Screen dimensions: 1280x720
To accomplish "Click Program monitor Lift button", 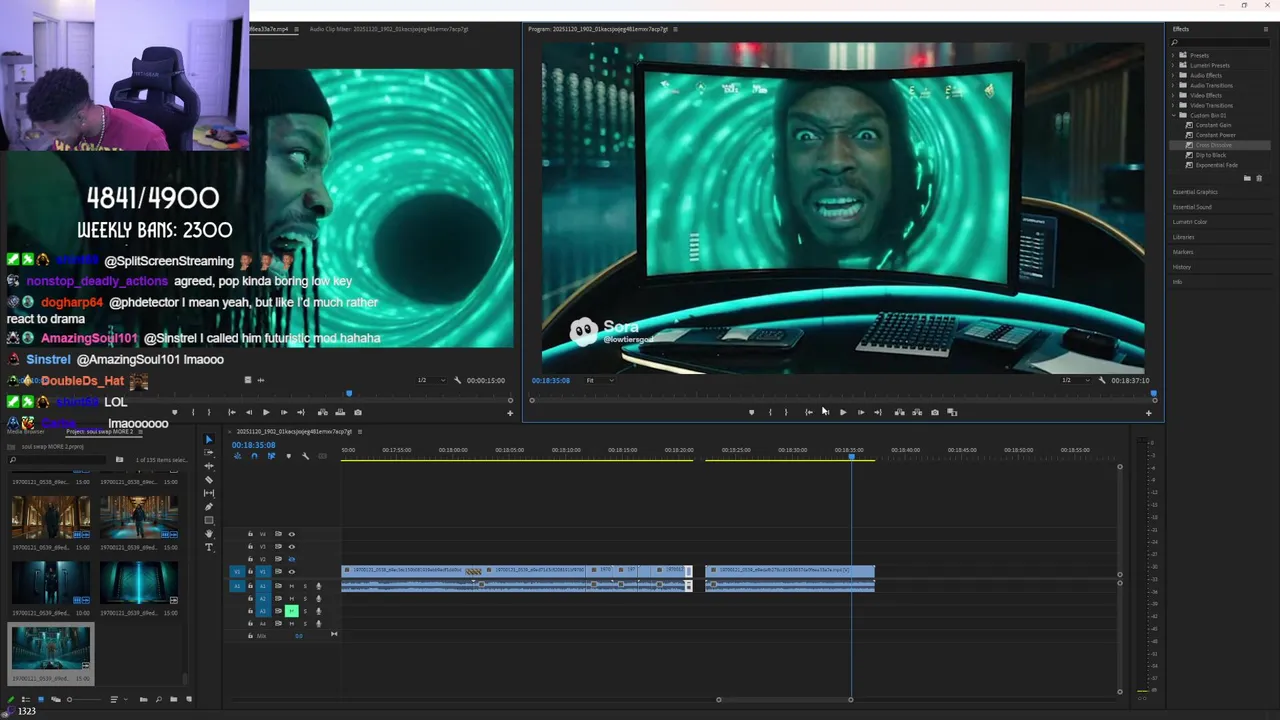I will click(899, 412).
